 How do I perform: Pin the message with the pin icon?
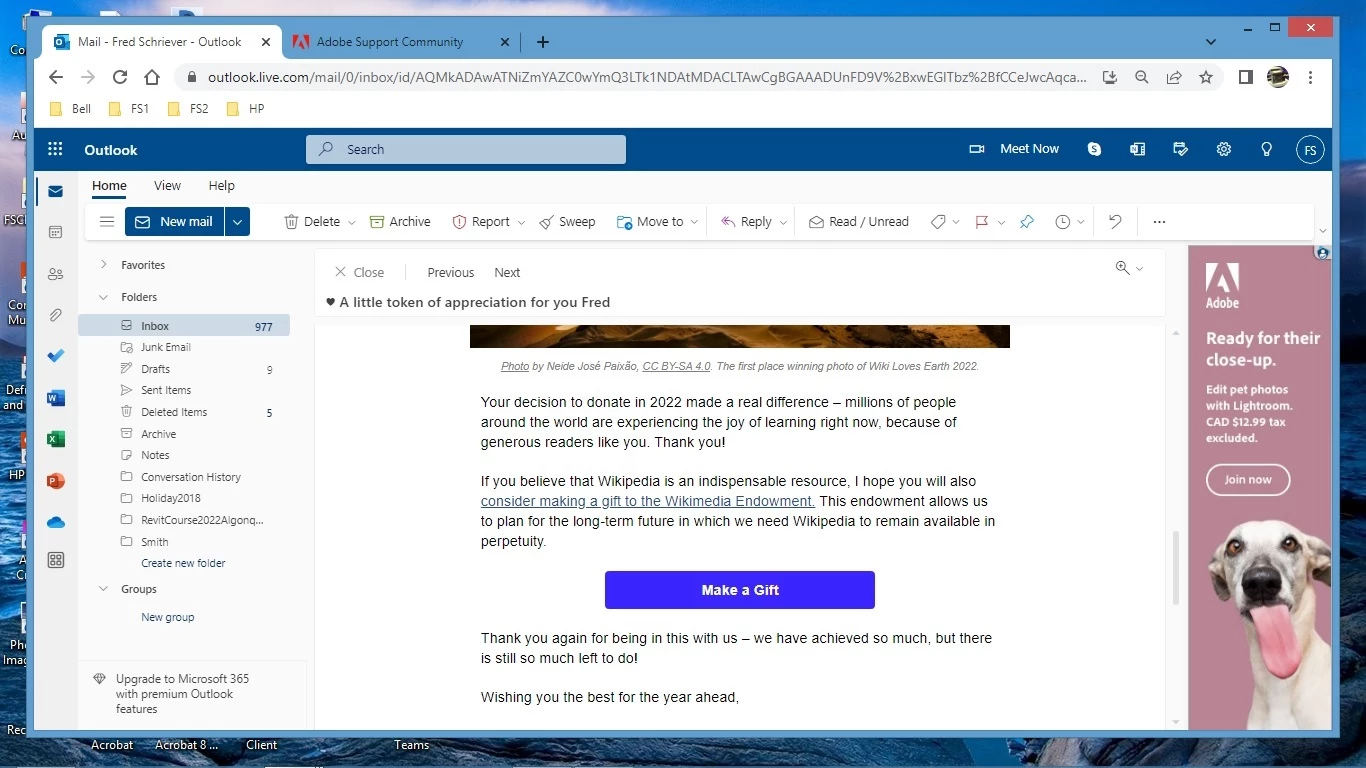[x=1026, y=222]
